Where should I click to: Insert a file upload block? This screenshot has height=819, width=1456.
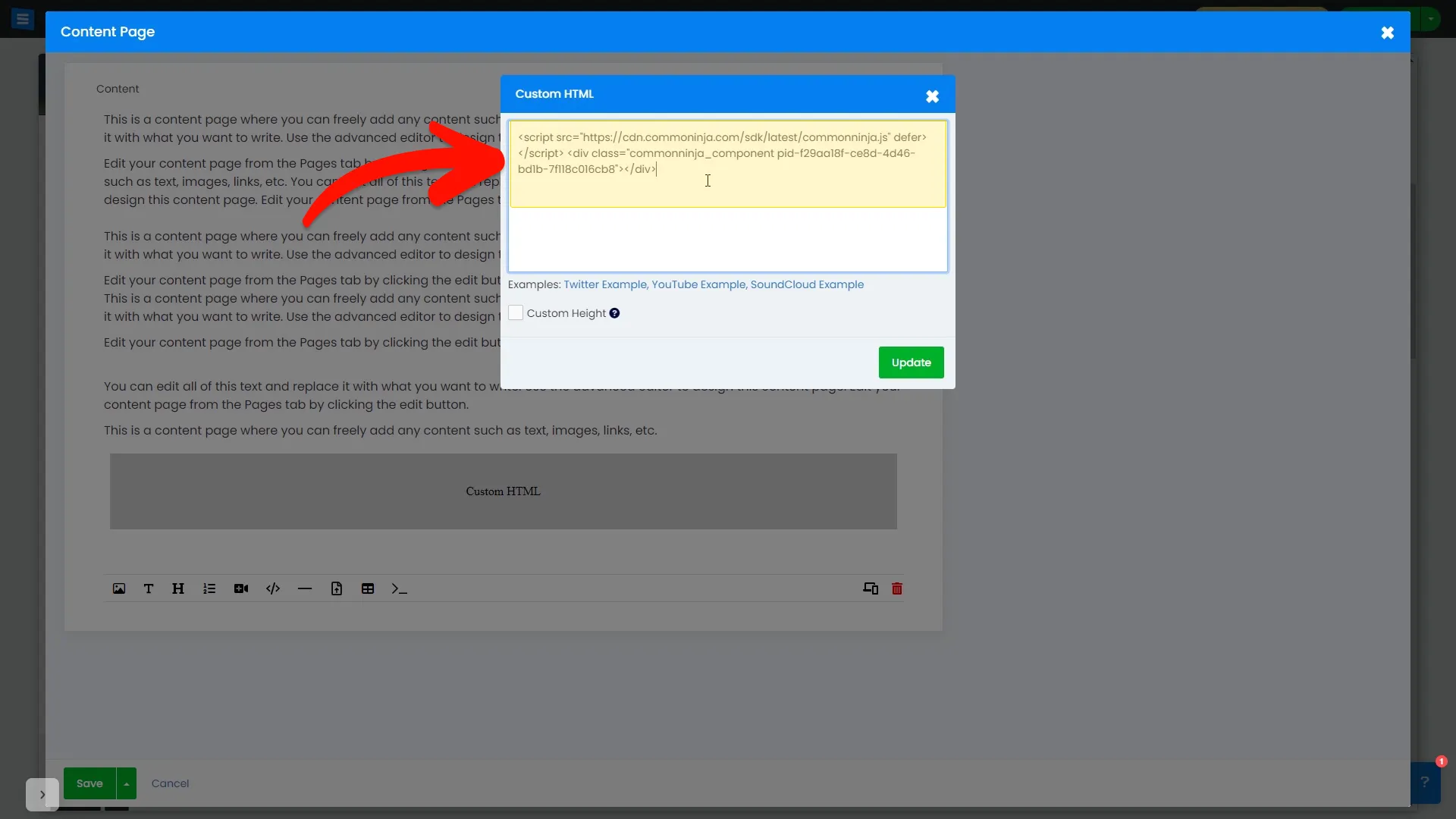tap(337, 588)
